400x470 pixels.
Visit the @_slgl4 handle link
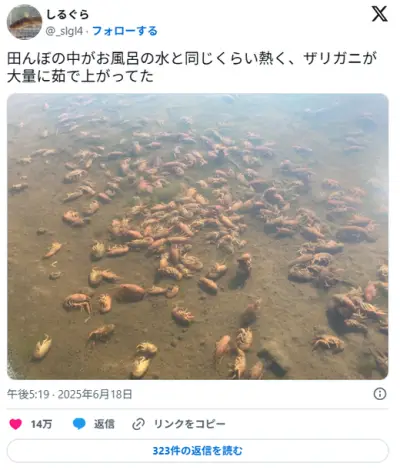click(x=64, y=31)
